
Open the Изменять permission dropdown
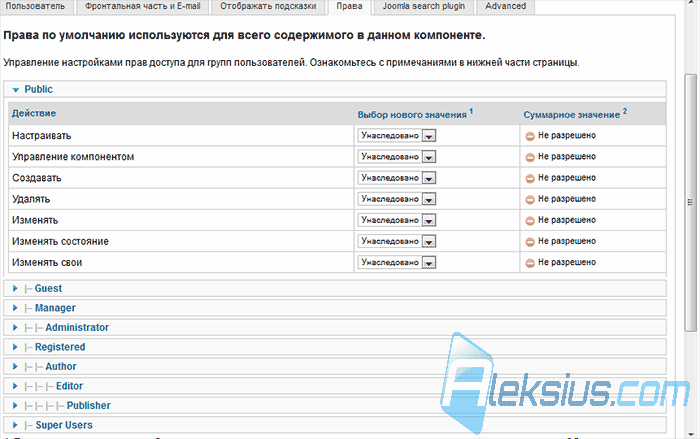click(396, 220)
